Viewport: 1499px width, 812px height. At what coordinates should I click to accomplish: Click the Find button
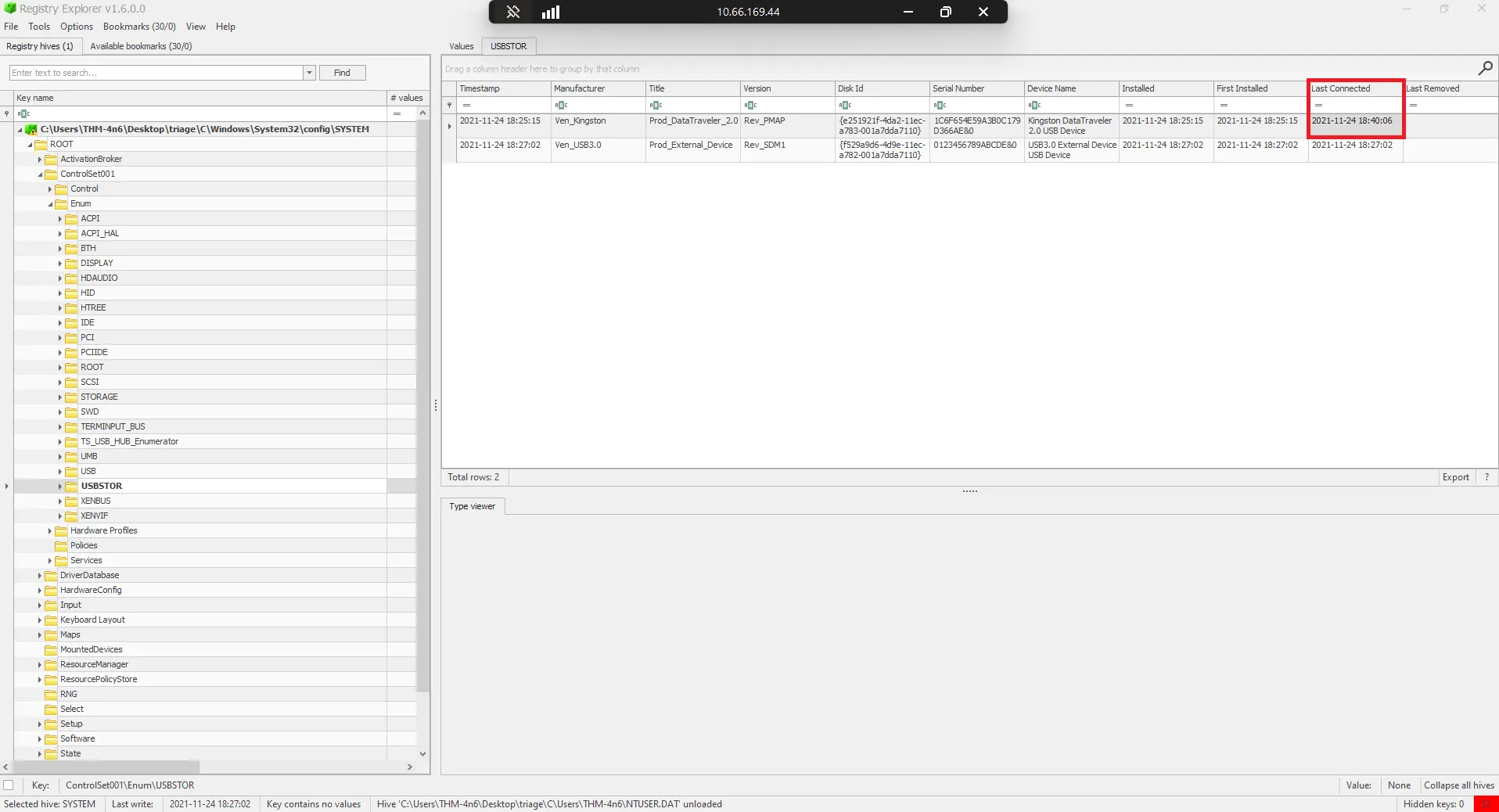(x=342, y=73)
